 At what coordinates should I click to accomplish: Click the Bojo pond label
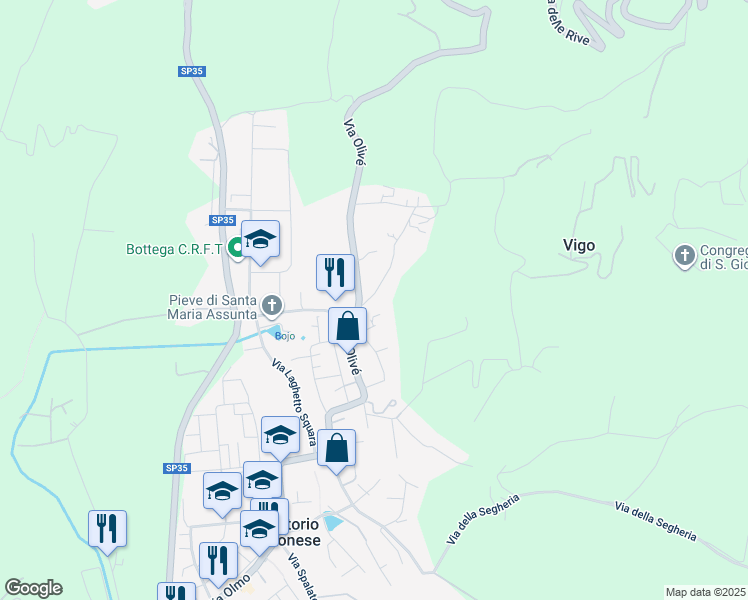[x=285, y=336]
